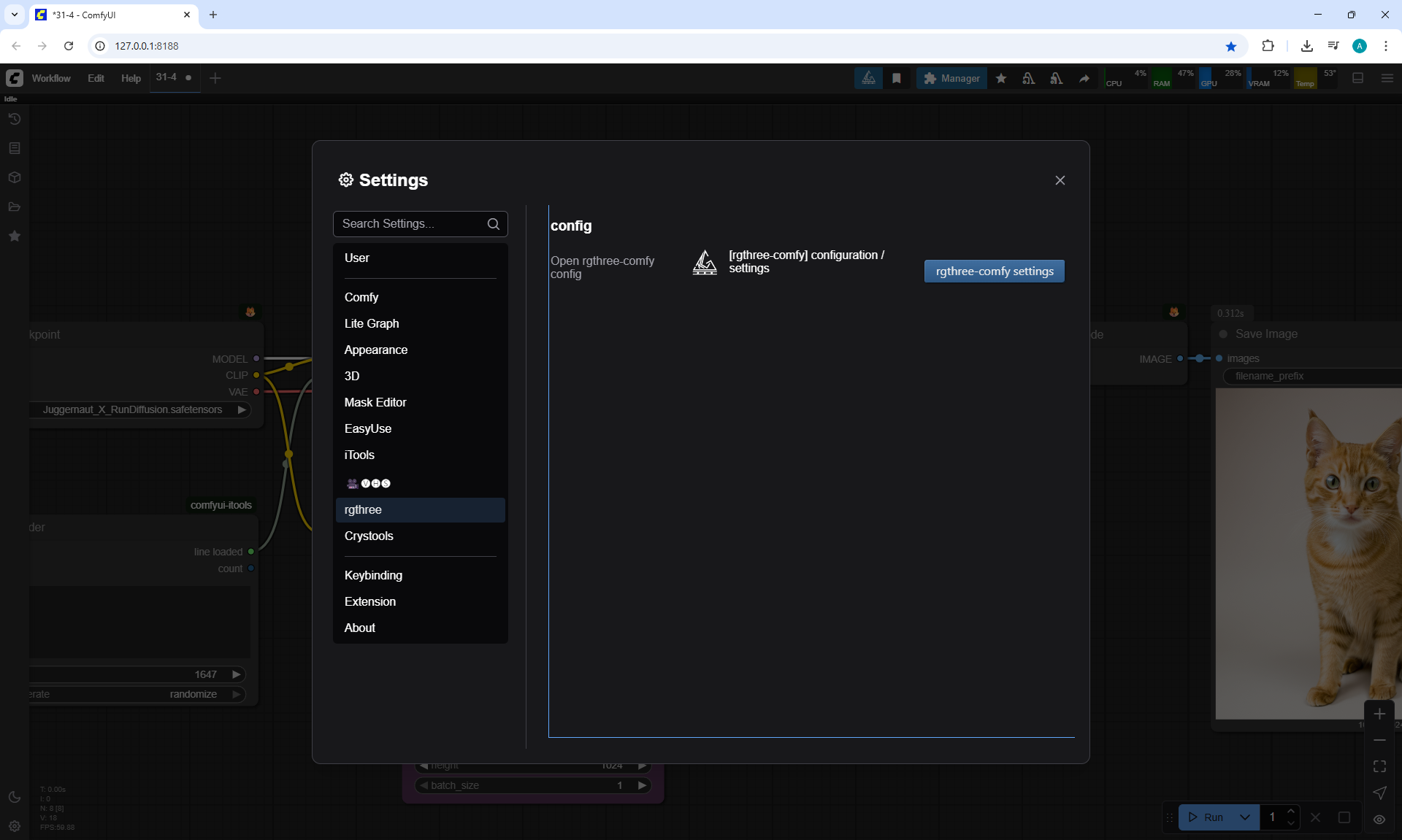The width and height of the screenshot is (1402, 840).
Task: Toggle the bottom panel icon
Action: [1357, 78]
